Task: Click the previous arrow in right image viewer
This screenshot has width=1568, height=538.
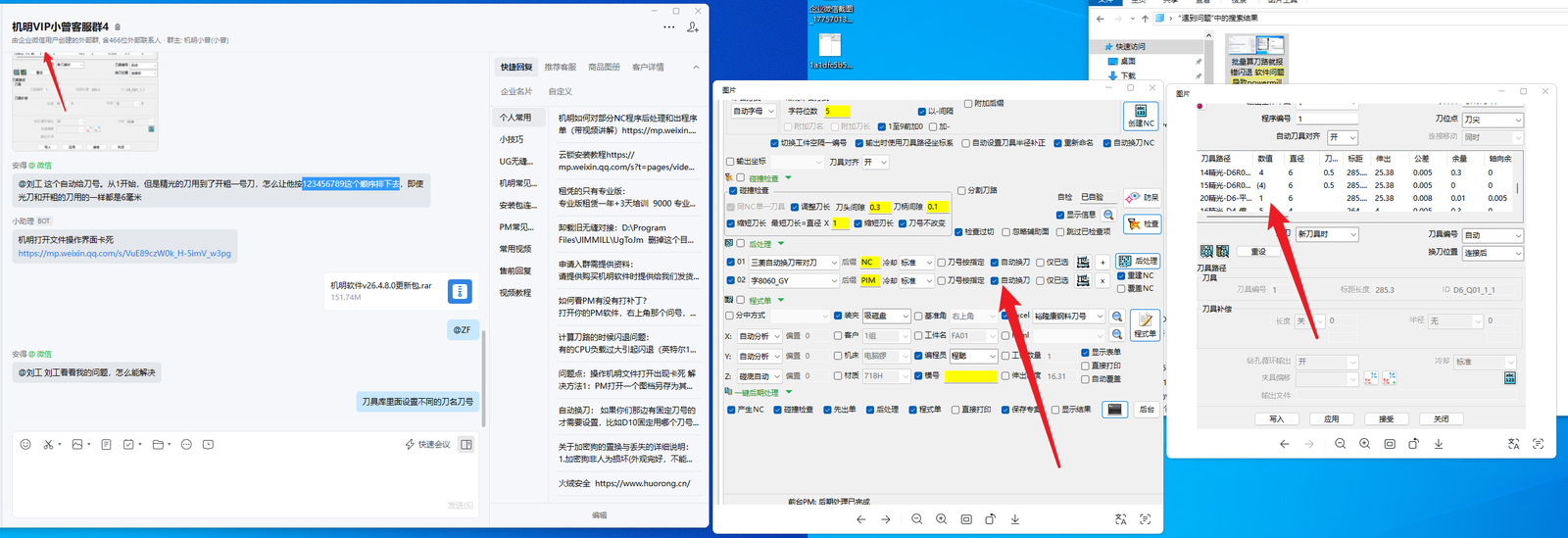Action: [x=1284, y=444]
